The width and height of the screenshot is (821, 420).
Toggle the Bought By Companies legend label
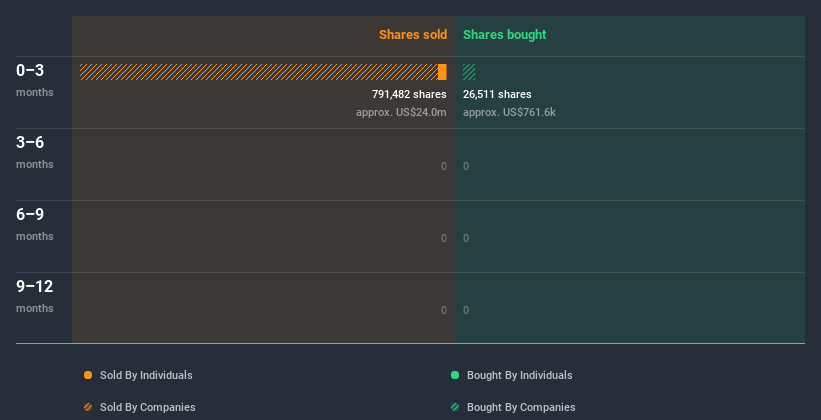[521, 407]
